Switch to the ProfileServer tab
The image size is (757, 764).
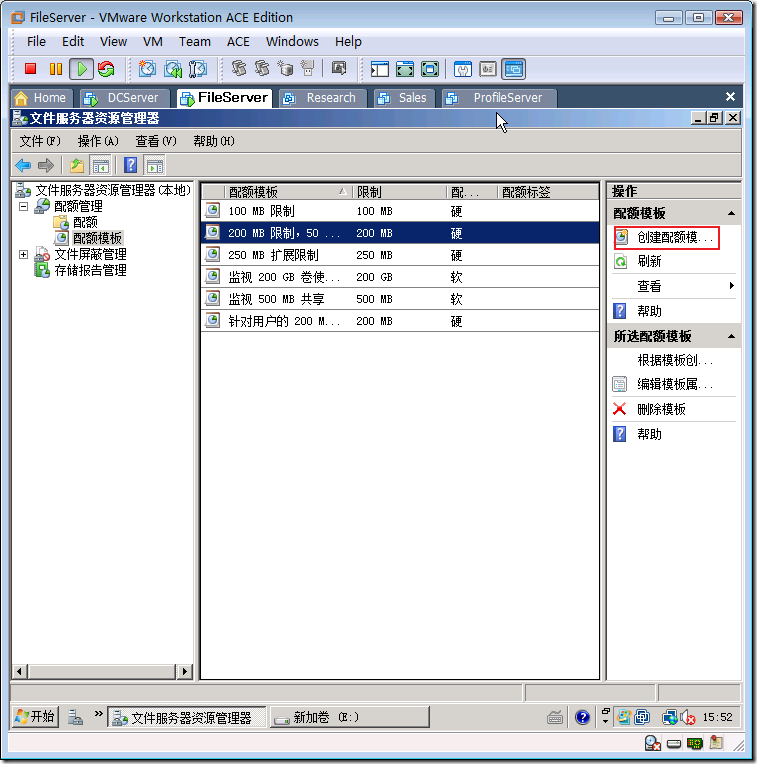click(500, 98)
